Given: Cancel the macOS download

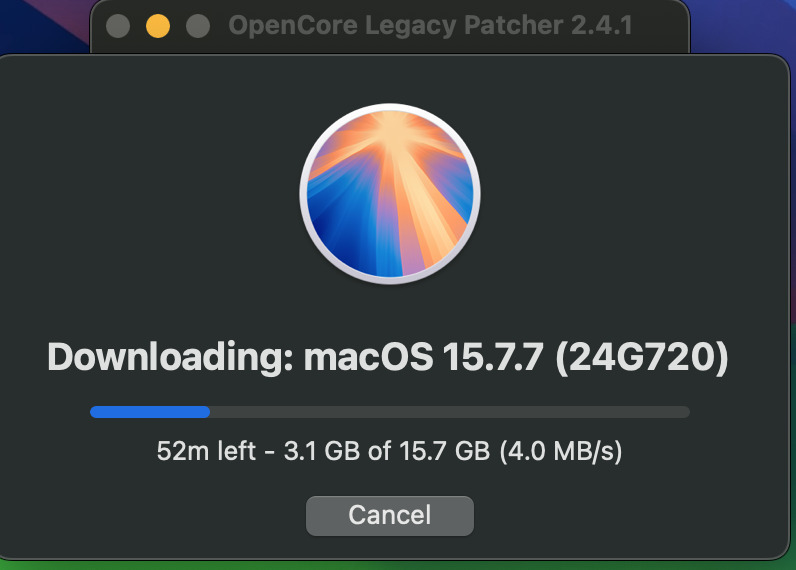Looking at the screenshot, I should click(x=389, y=516).
